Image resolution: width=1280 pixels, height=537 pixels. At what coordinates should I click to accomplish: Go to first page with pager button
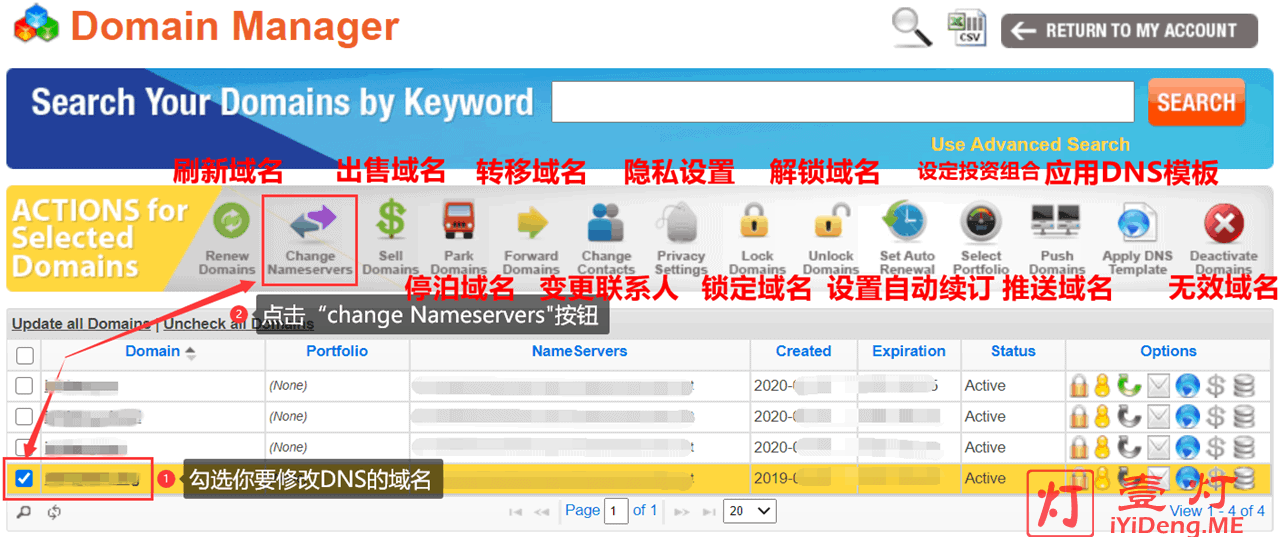click(516, 511)
